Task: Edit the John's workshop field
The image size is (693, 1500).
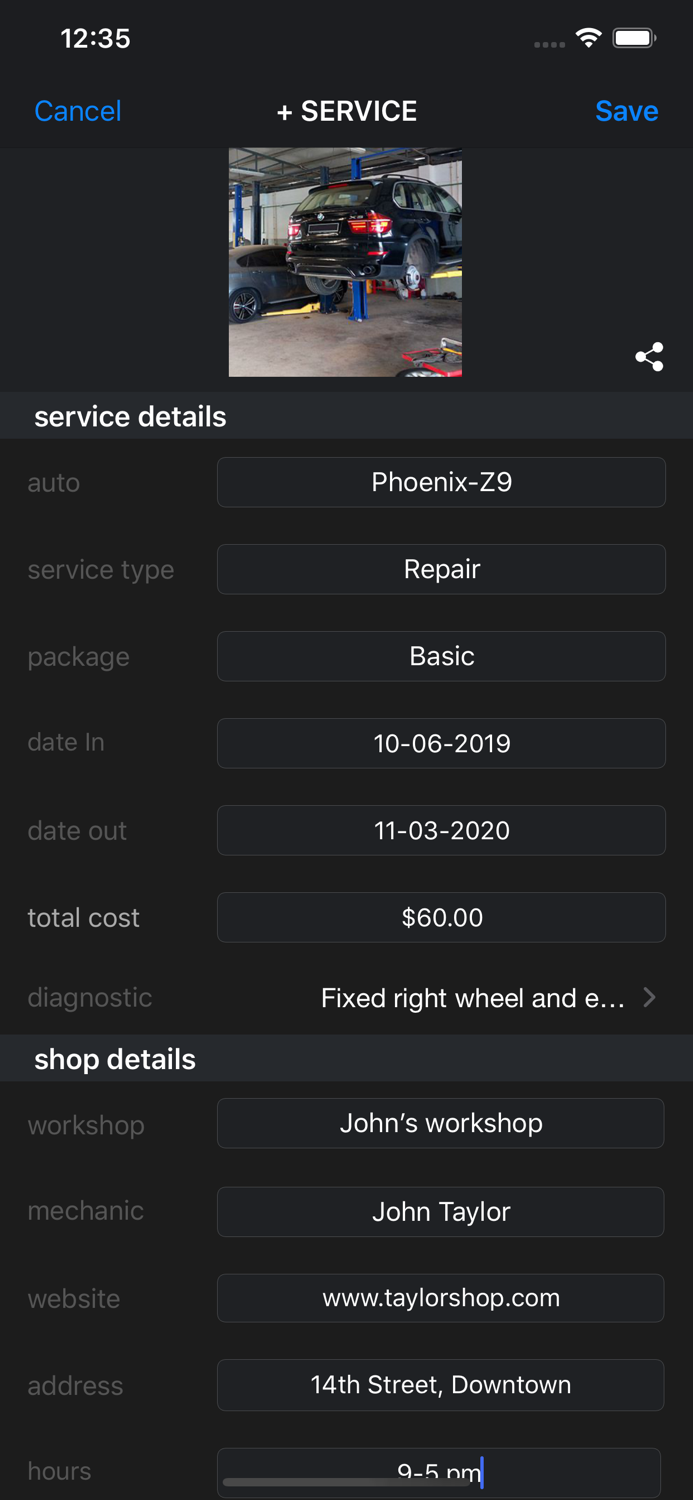Action: pyautogui.click(x=441, y=1123)
